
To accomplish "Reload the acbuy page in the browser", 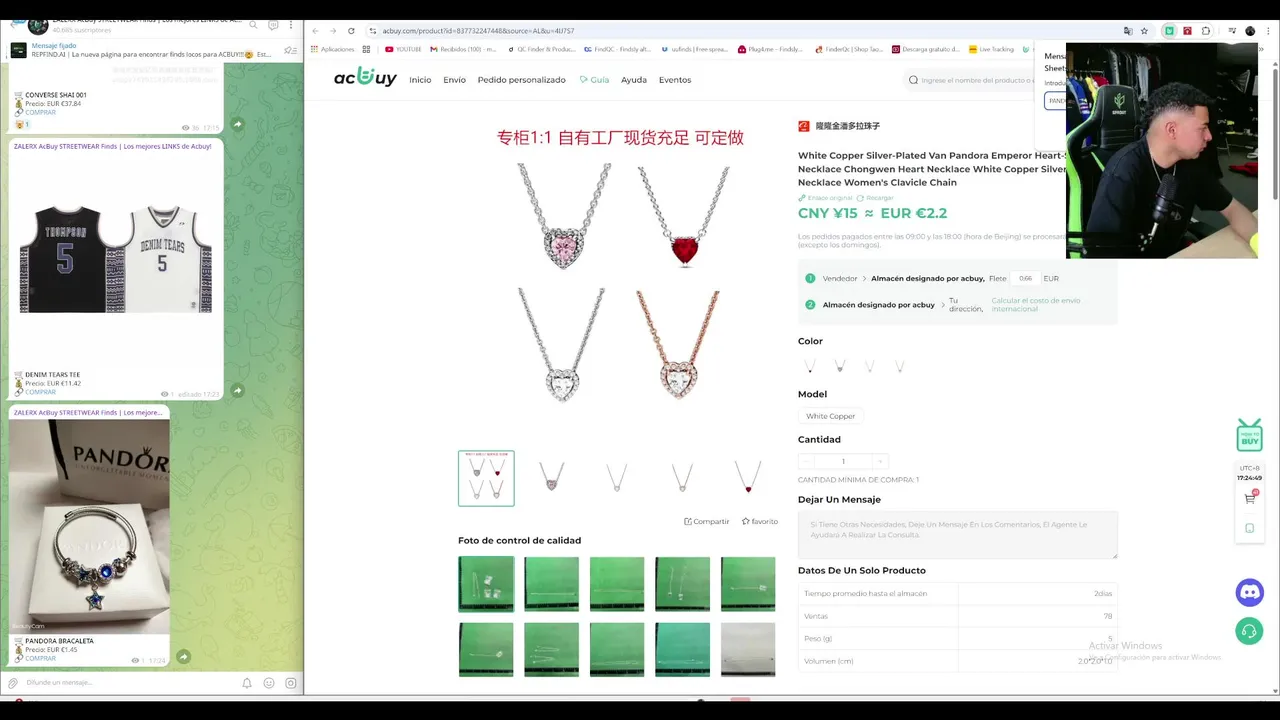I will click(351, 31).
